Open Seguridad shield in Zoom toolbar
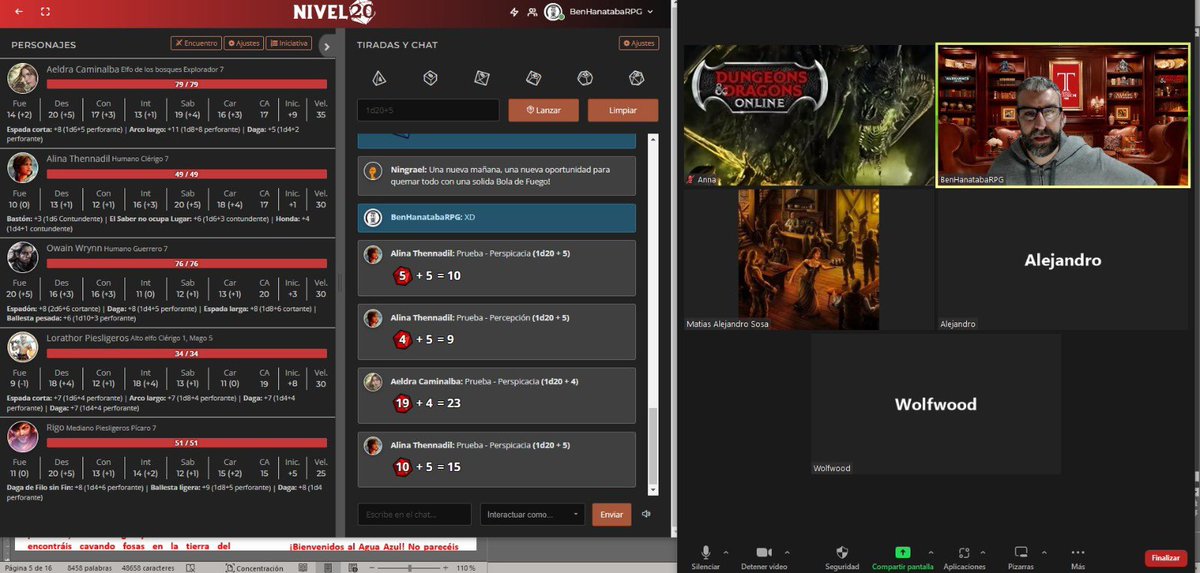The image size is (1200, 573). [x=842, y=556]
